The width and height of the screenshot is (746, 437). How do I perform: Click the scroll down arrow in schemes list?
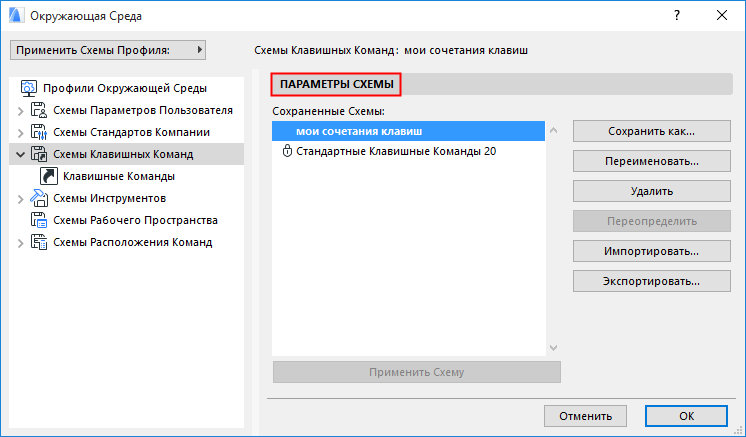(551, 346)
